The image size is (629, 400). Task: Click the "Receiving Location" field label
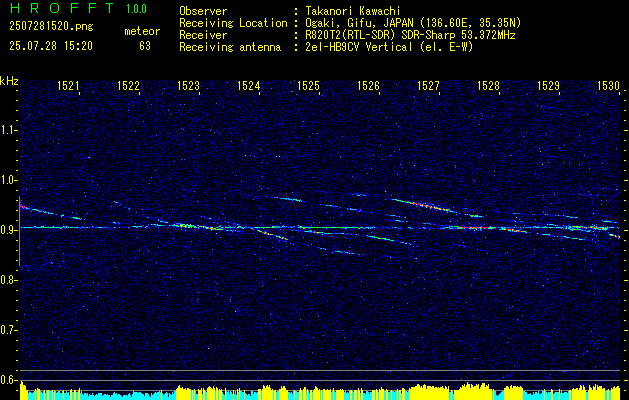click(233, 23)
